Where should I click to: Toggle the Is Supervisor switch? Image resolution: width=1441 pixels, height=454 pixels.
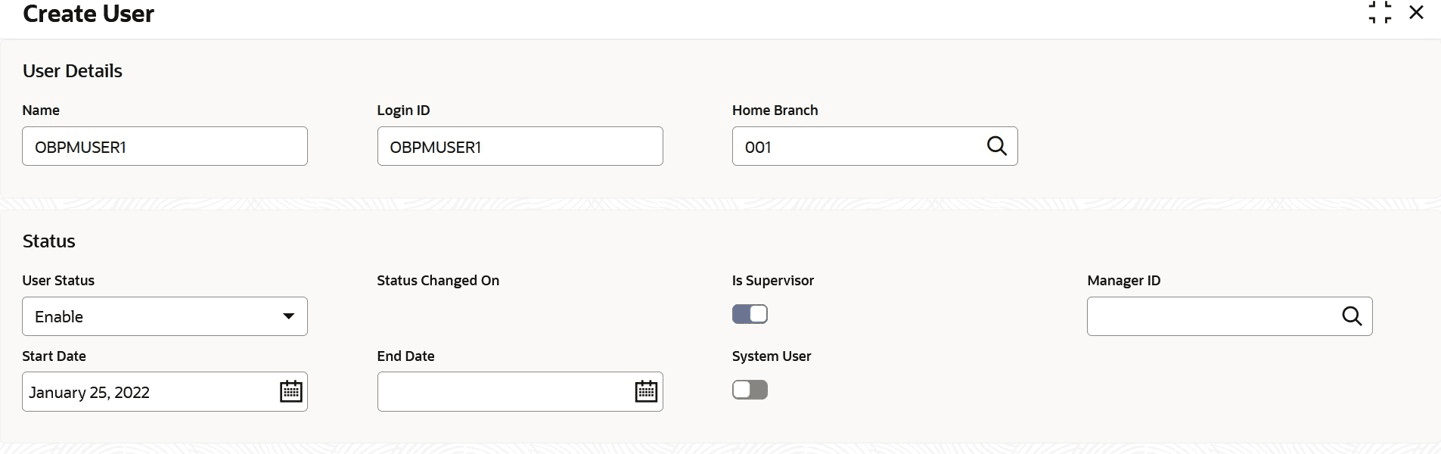pyautogui.click(x=750, y=315)
